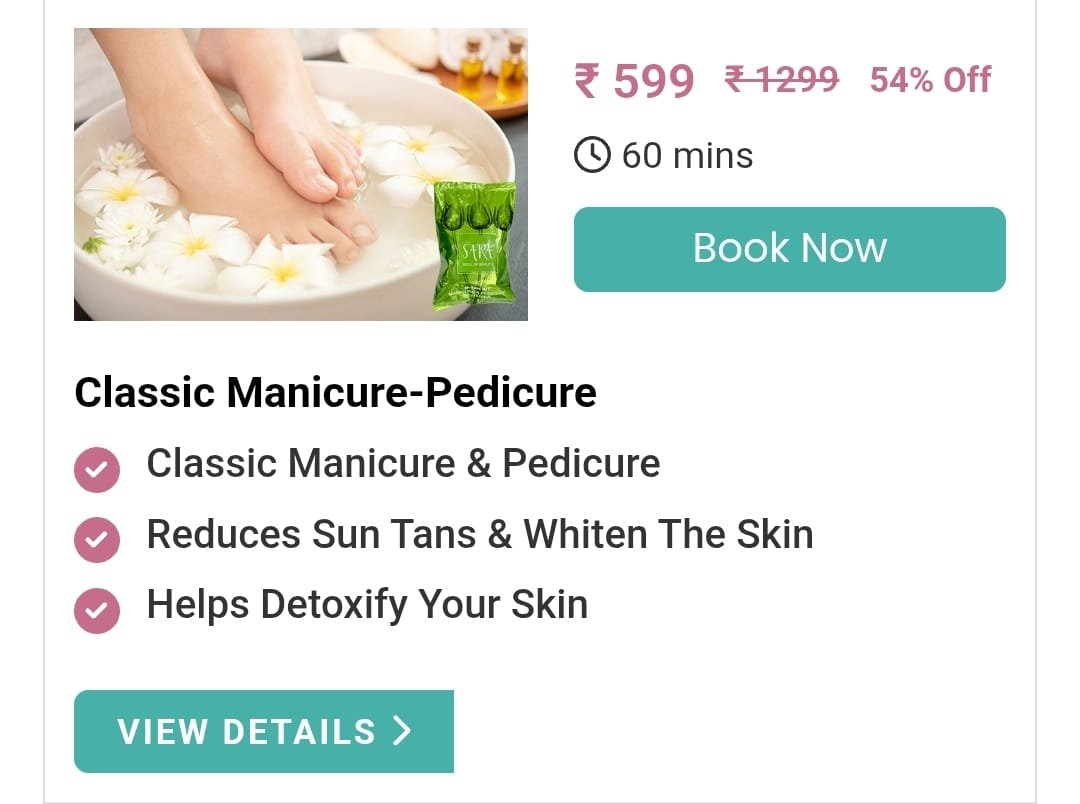Click checkmark beside Reduces Sun Tans
The height and width of the screenshot is (804, 1080).
coord(97,539)
